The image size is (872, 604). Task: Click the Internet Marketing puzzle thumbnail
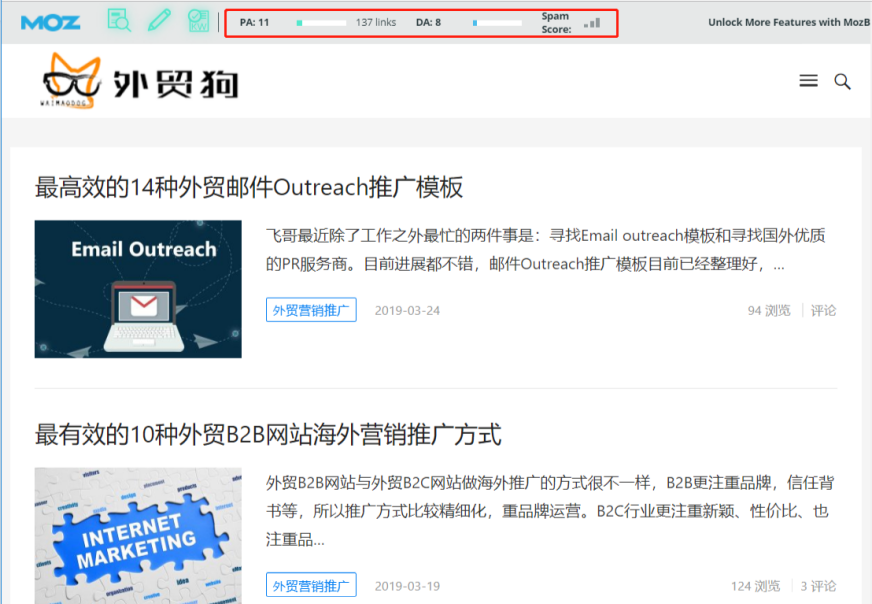point(138,536)
